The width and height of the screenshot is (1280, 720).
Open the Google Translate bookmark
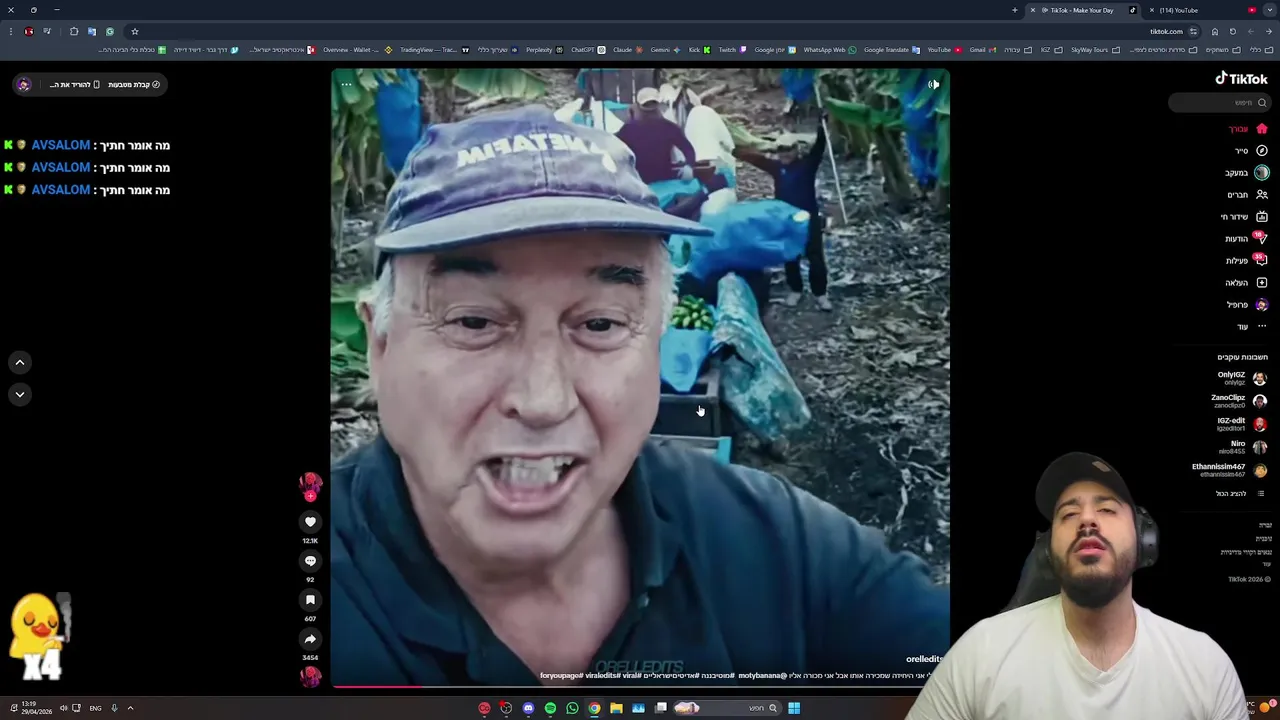[x=891, y=50]
